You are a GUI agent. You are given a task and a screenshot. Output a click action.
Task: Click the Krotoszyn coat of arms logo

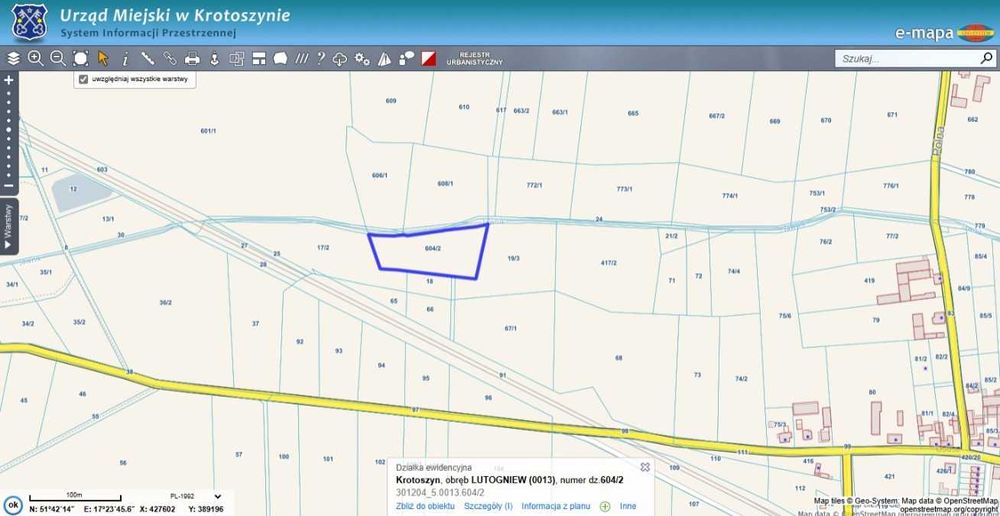(29, 21)
